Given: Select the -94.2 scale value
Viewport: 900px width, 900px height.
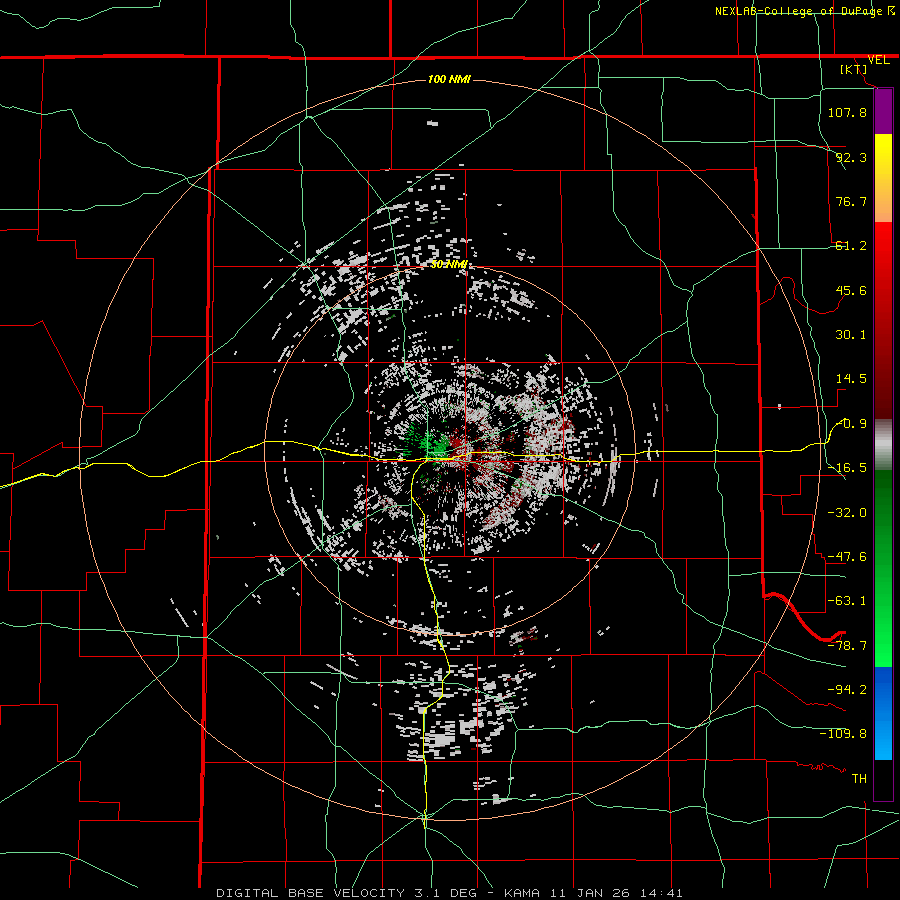Looking at the screenshot, I should (x=847, y=689).
